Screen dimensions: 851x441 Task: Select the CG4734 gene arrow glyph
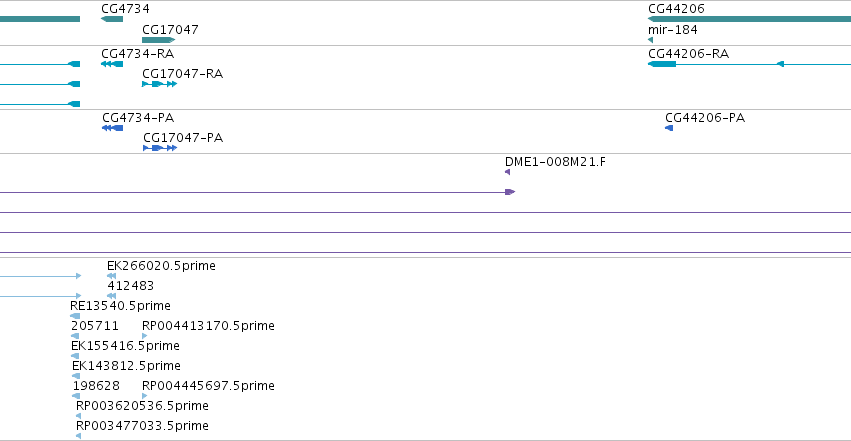[x=112, y=19]
